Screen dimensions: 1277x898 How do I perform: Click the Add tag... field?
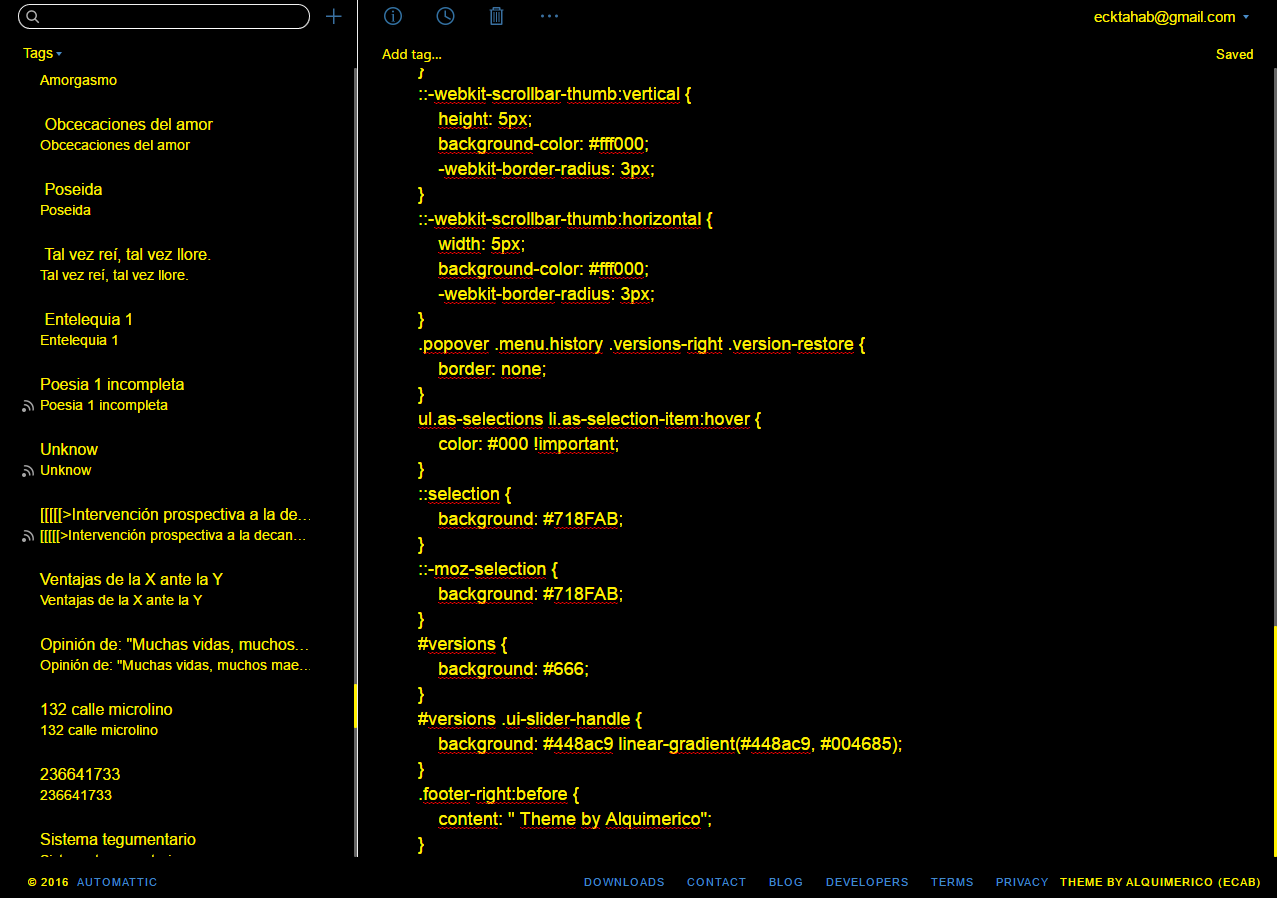[x=411, y=54]
